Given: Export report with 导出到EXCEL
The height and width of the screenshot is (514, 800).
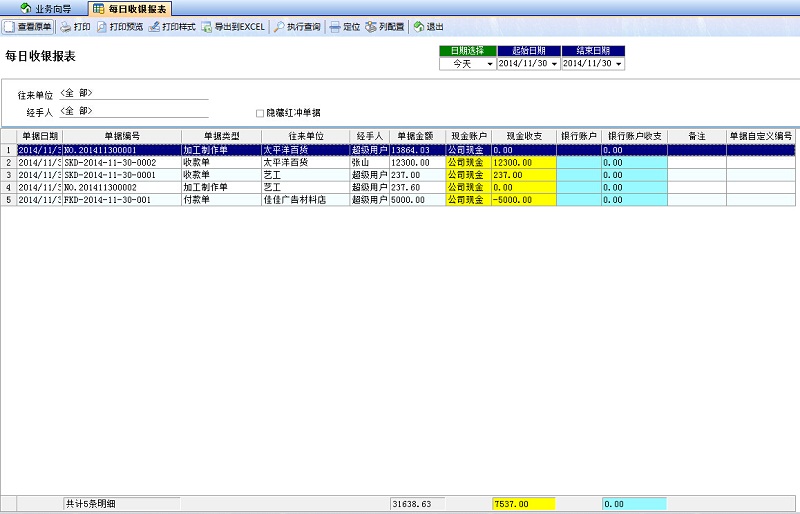Looking at the screenshot, I should point(207,27).
